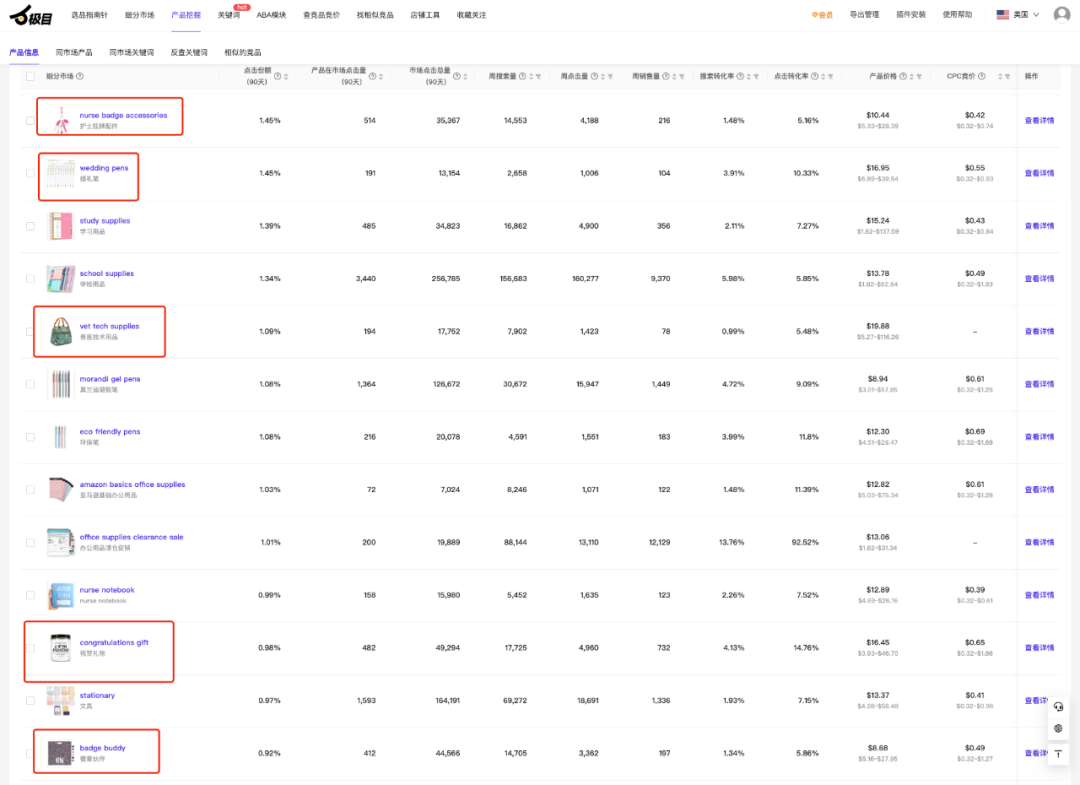This screenshot has width=1080, height=785.
Task: Click the middle floating icon below the headset
Action: (1059, 729)
